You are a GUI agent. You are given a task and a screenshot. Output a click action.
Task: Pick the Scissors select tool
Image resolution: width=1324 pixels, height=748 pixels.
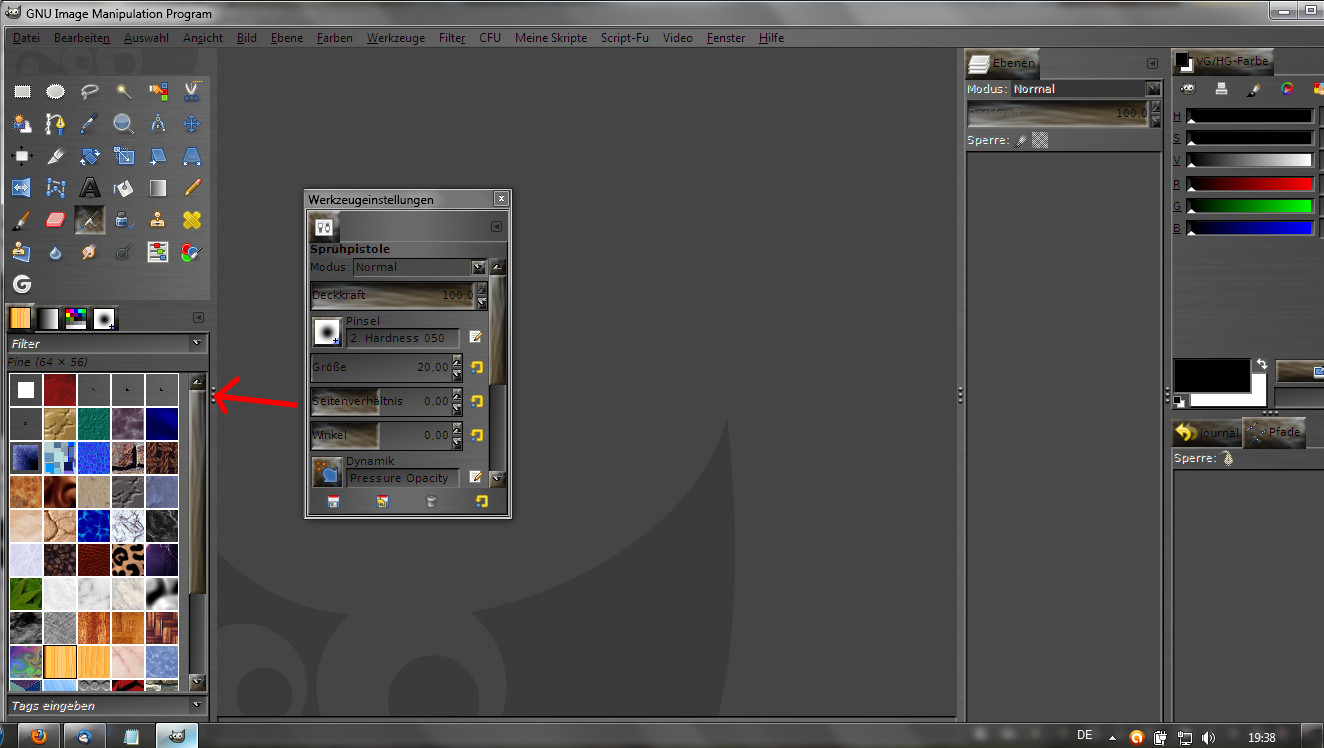coord(192,92)
